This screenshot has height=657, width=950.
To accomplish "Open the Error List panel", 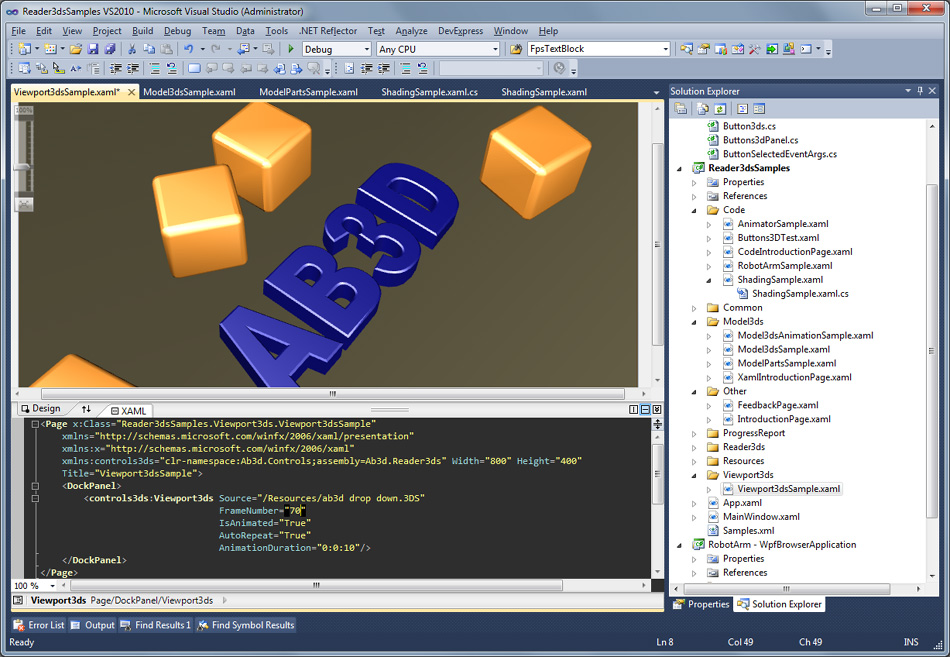I will [39, 625].
